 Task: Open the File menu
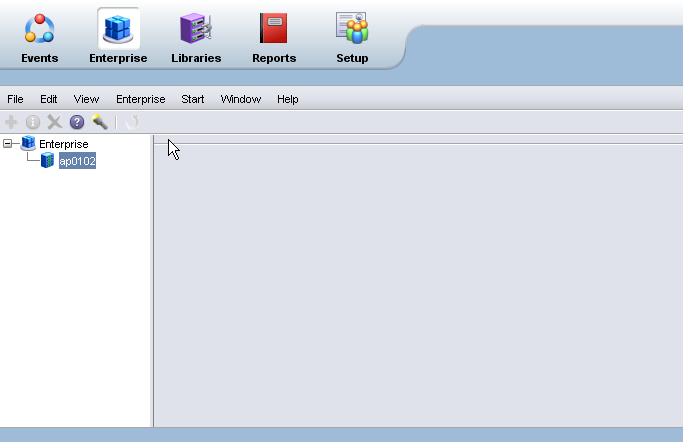(15, 99)
